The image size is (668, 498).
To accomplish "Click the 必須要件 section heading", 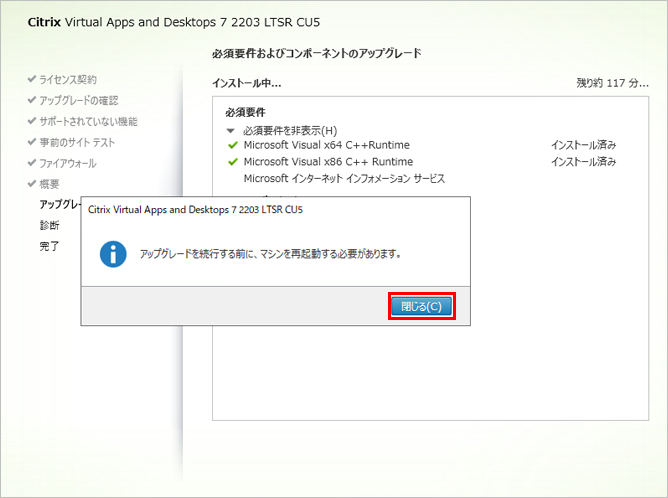I will [x=245, y=112].
